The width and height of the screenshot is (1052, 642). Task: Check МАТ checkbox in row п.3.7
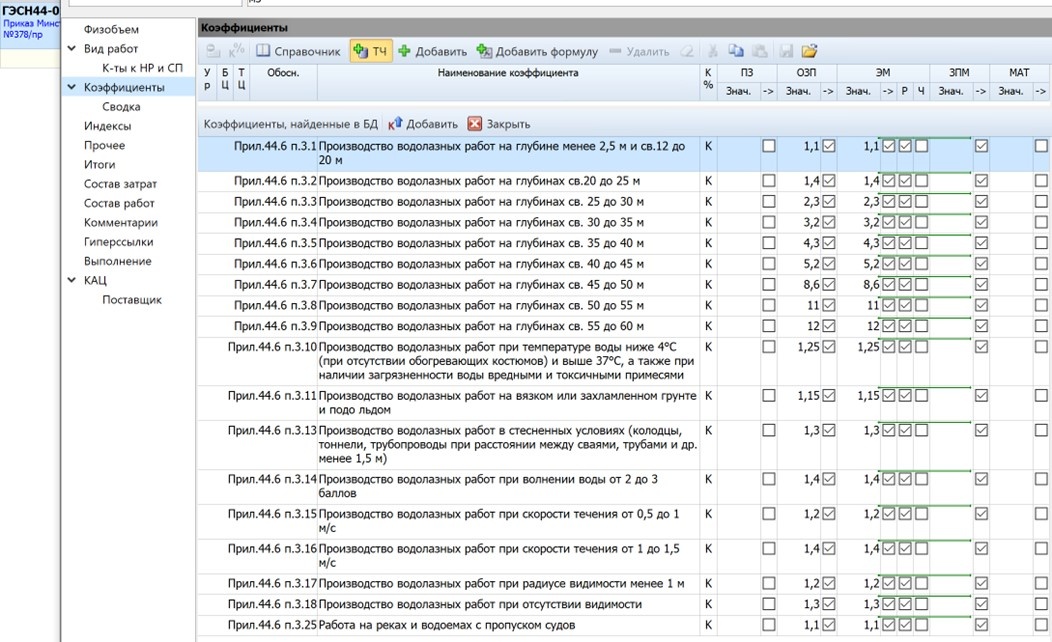pyautogui.click(x=1041, y=284)
